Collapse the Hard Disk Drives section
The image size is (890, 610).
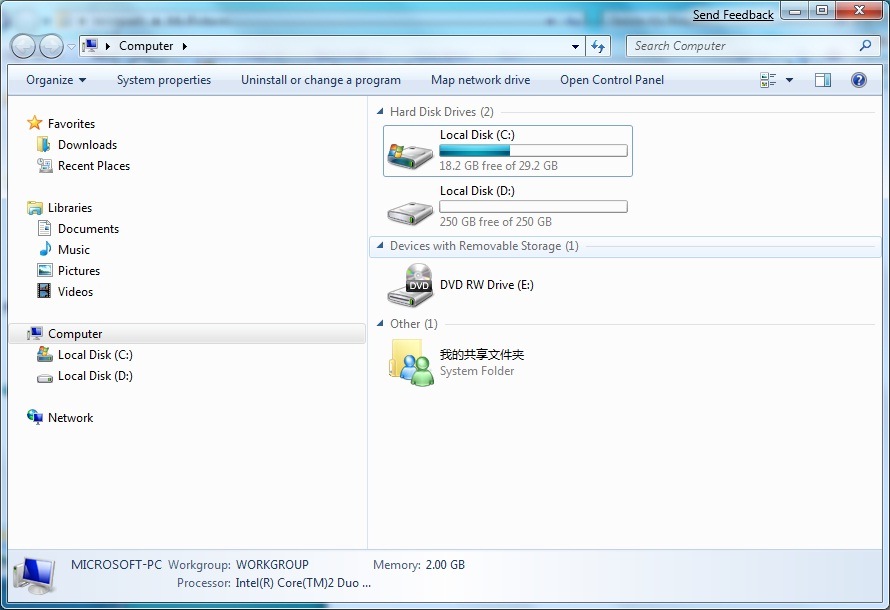point(379,111)
